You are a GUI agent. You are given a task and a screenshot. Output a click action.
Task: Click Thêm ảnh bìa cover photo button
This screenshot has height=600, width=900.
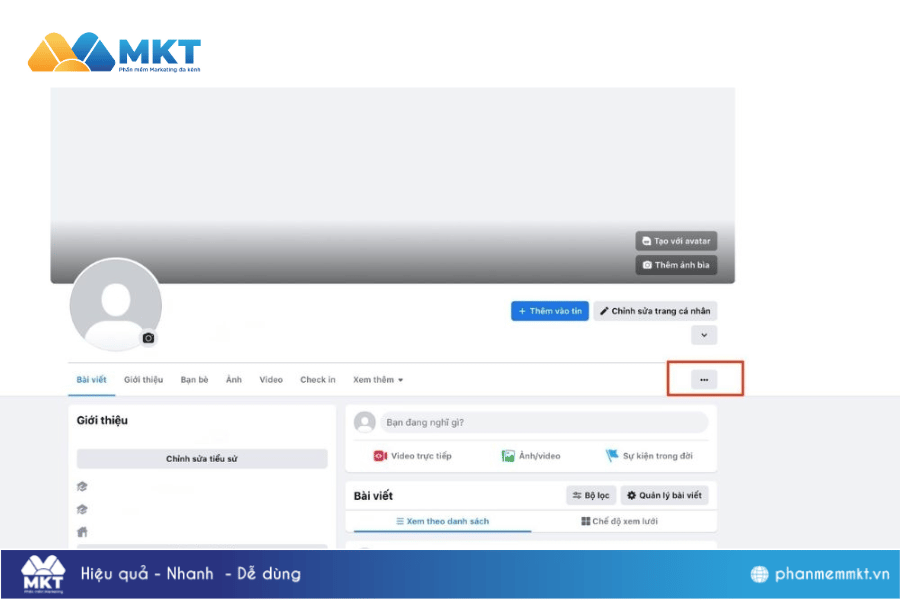pyautogui.click(x=676, y=265)
